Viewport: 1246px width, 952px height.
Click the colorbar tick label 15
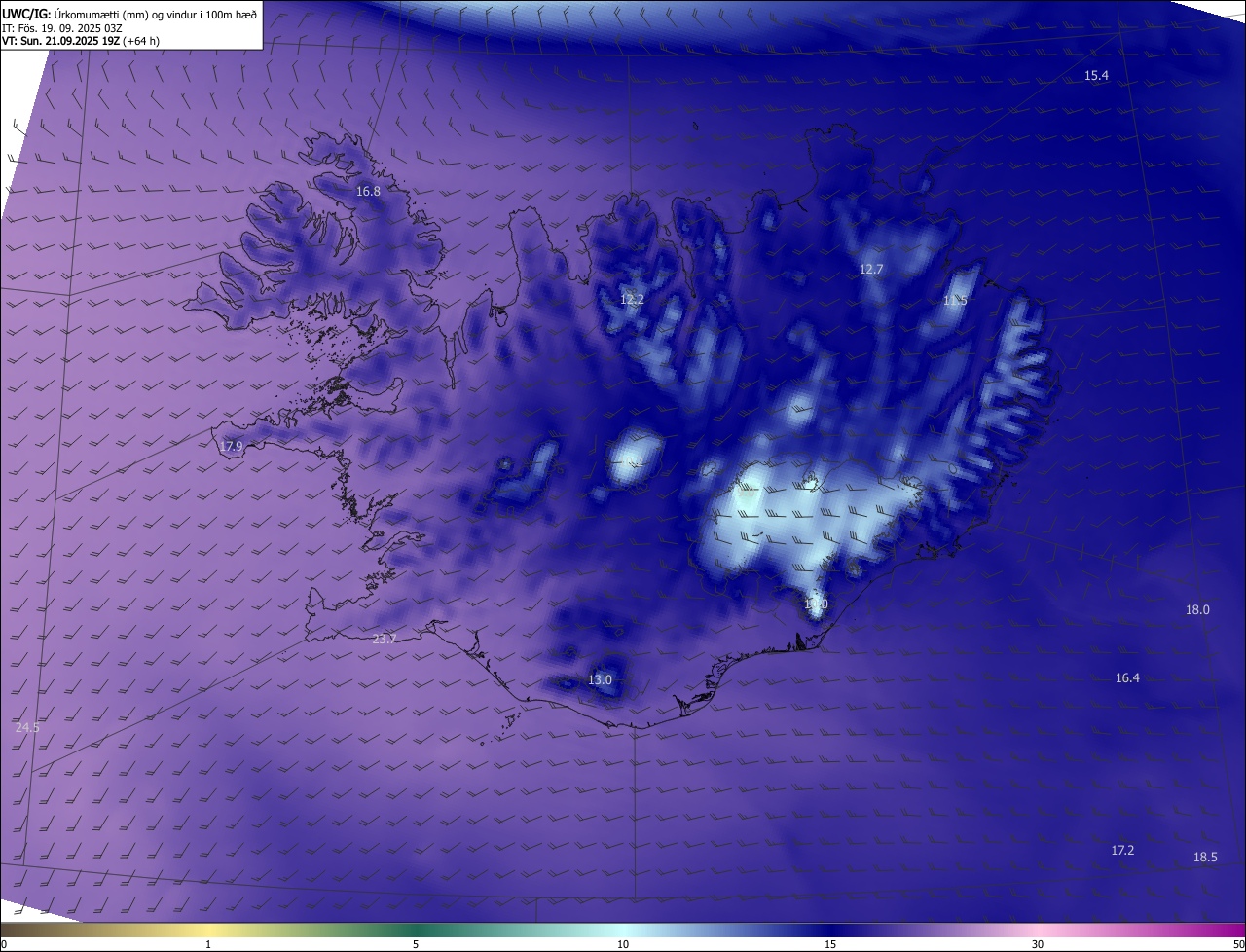tap(830, 945)
